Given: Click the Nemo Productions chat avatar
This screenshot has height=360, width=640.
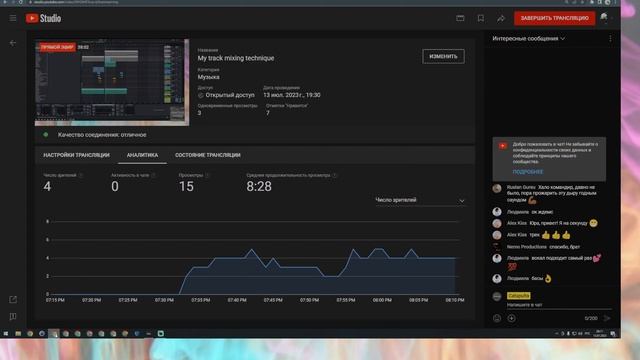Looking at the screenshot, I should click(x=497, y=247).
